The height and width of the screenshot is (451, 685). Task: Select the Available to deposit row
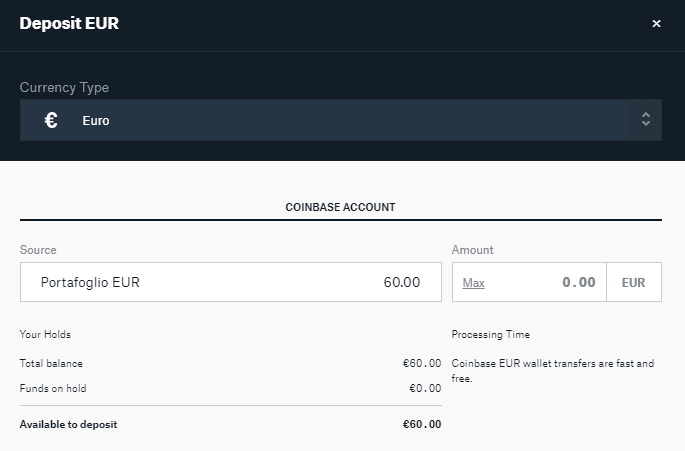(x=231, y=424)
